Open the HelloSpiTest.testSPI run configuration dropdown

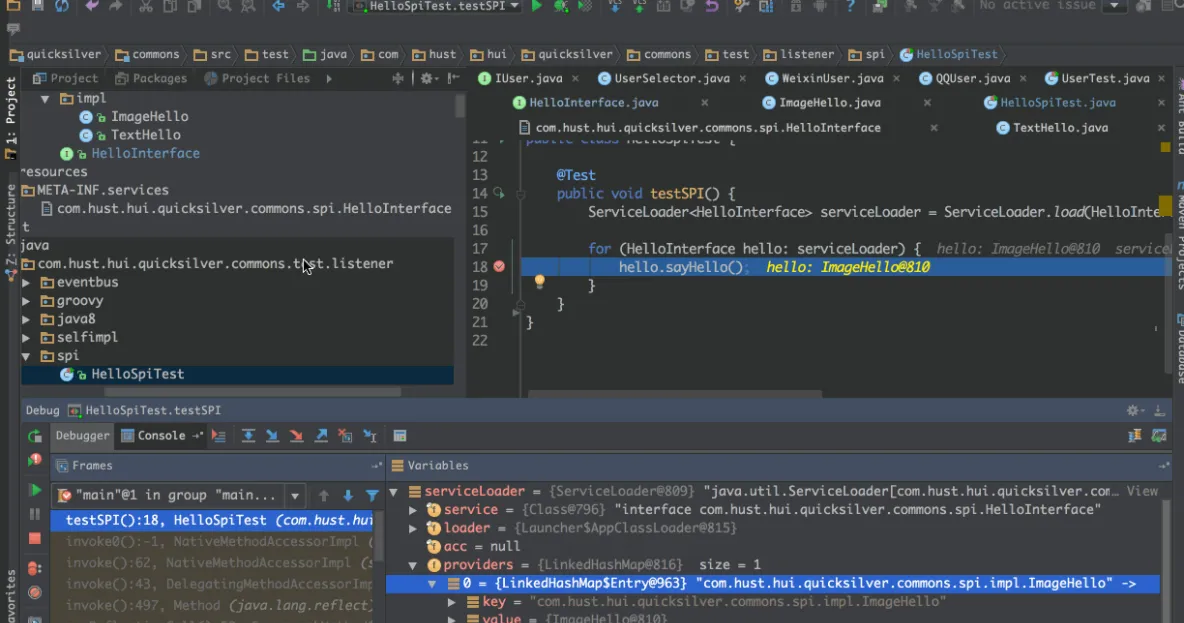[437, 6]
